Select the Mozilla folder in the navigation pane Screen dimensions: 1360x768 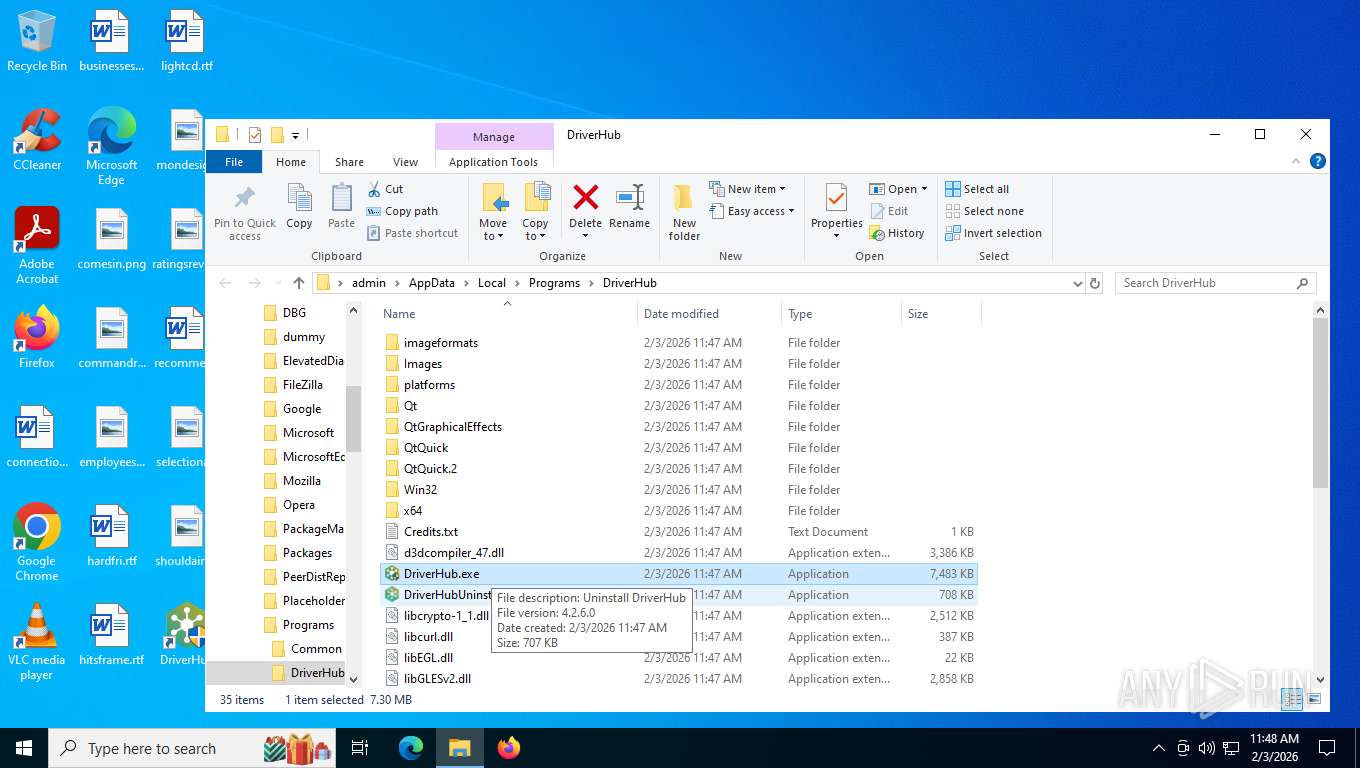[302, 481]
